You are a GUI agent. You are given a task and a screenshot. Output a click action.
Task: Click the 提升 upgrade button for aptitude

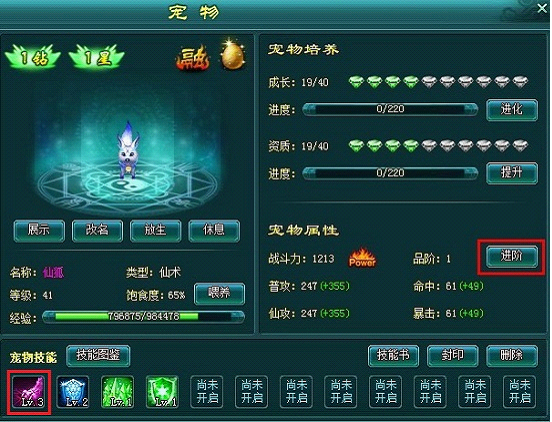(x=512, y=173)
